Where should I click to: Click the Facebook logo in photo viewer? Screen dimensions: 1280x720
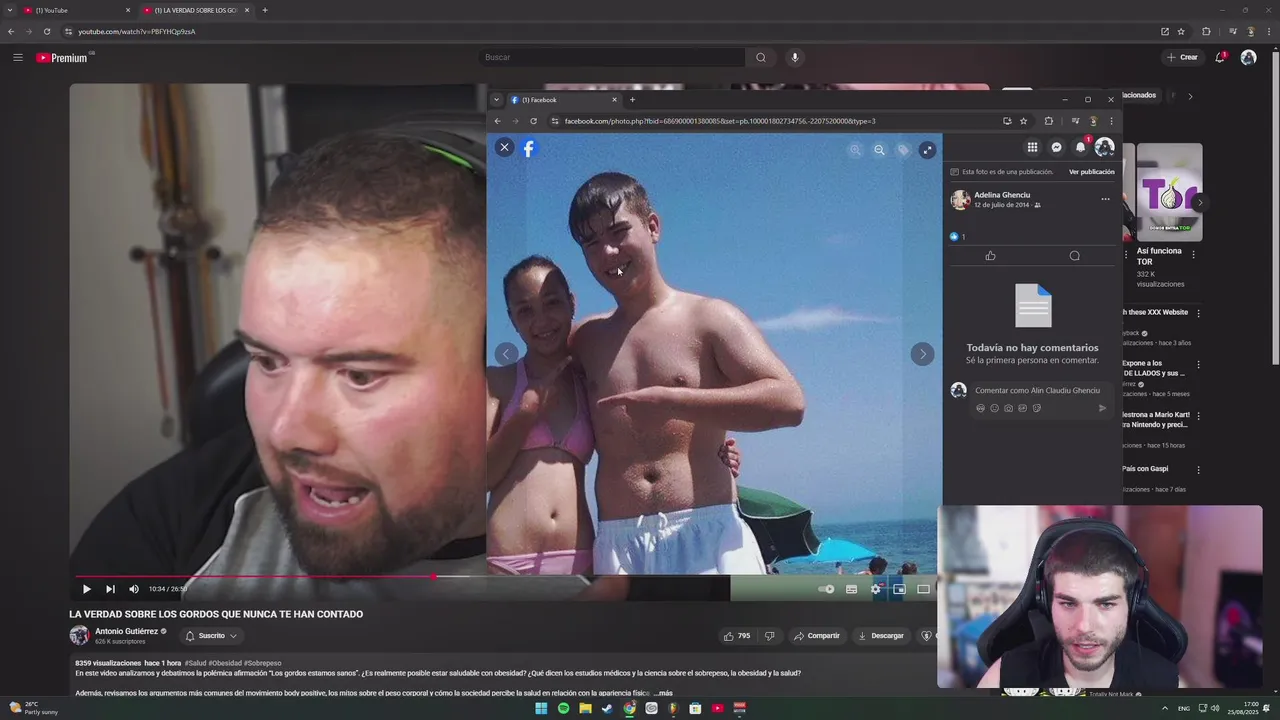pyautogui.click(x=529, y=148)
